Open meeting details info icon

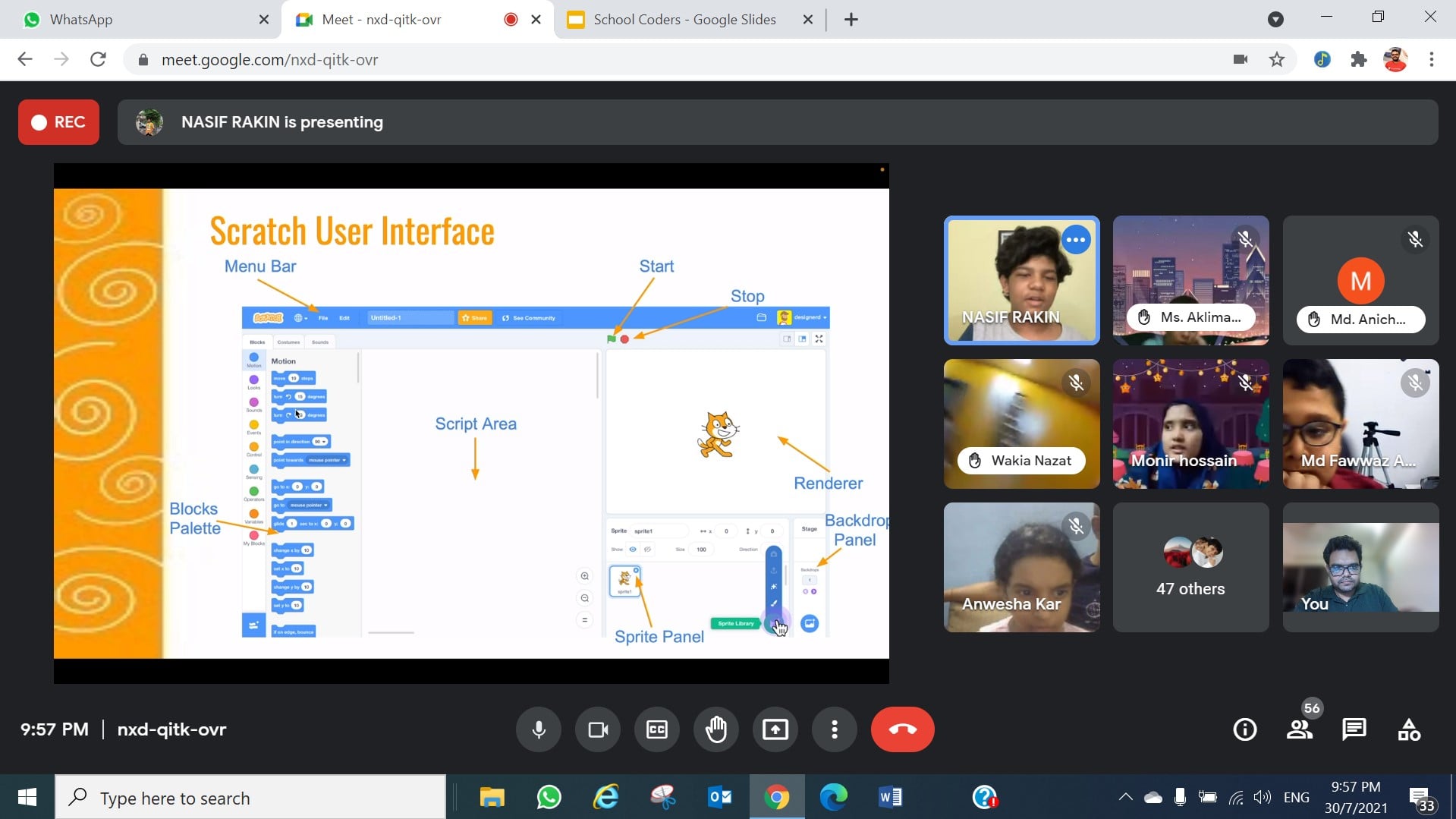(x=1244, y=729)
